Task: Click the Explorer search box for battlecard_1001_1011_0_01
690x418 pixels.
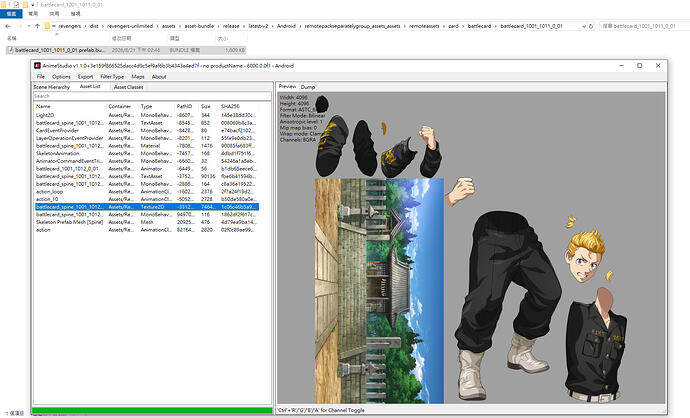Action: (644, 26)
